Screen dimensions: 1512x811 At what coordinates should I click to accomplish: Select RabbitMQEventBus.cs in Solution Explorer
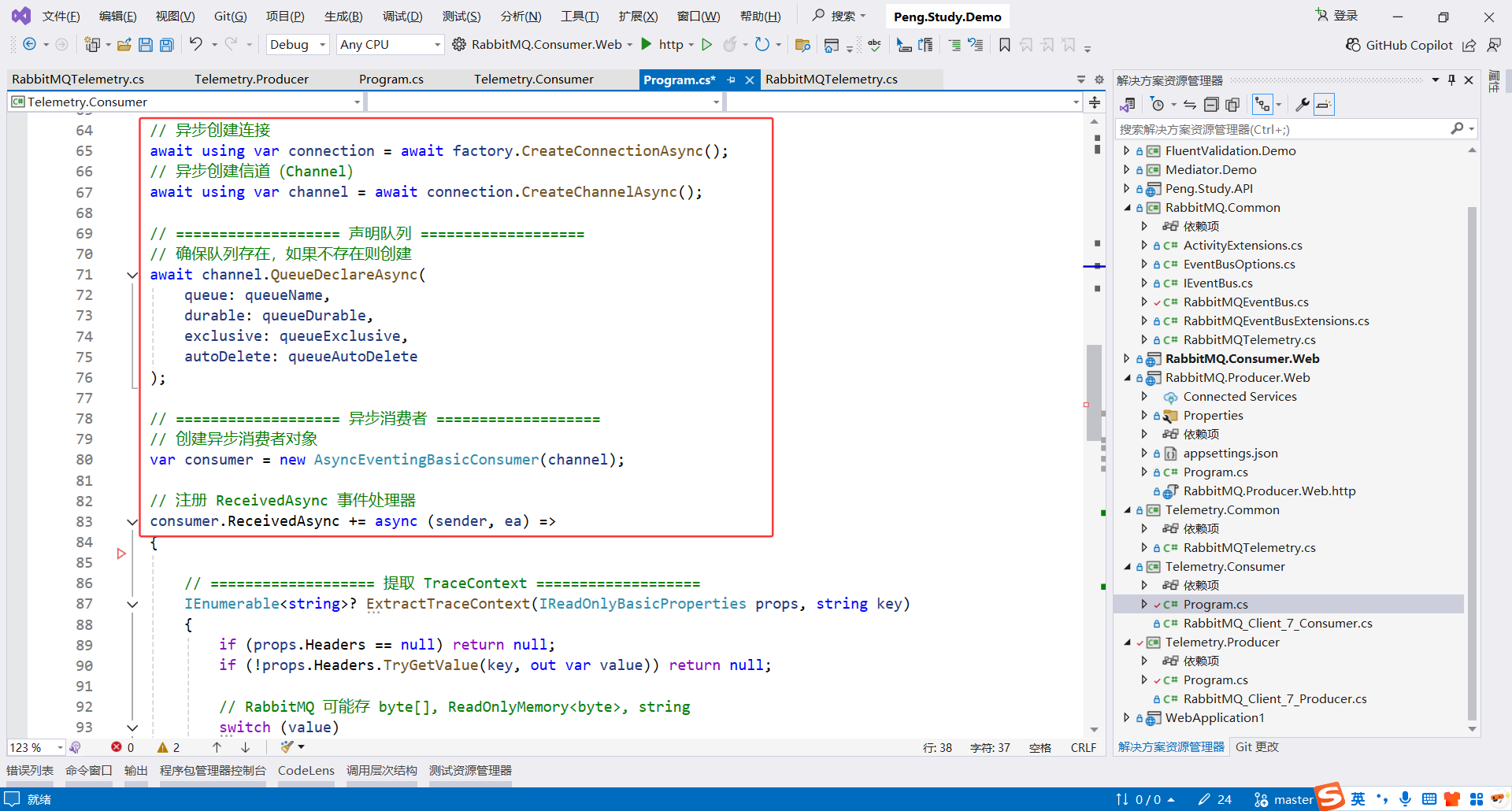click(1246, 302)
